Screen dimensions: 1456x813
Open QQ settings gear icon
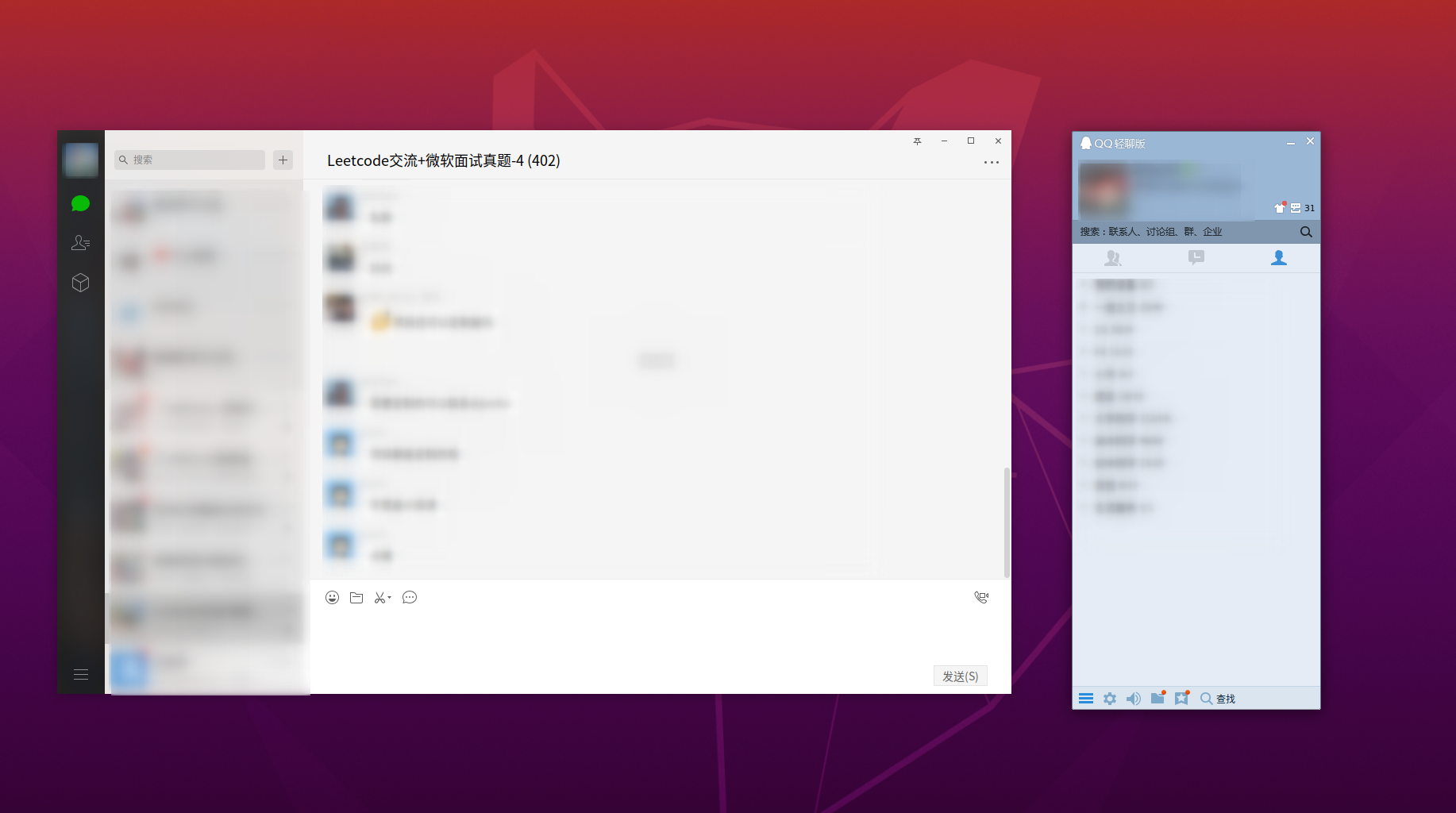click(1110, 699)
